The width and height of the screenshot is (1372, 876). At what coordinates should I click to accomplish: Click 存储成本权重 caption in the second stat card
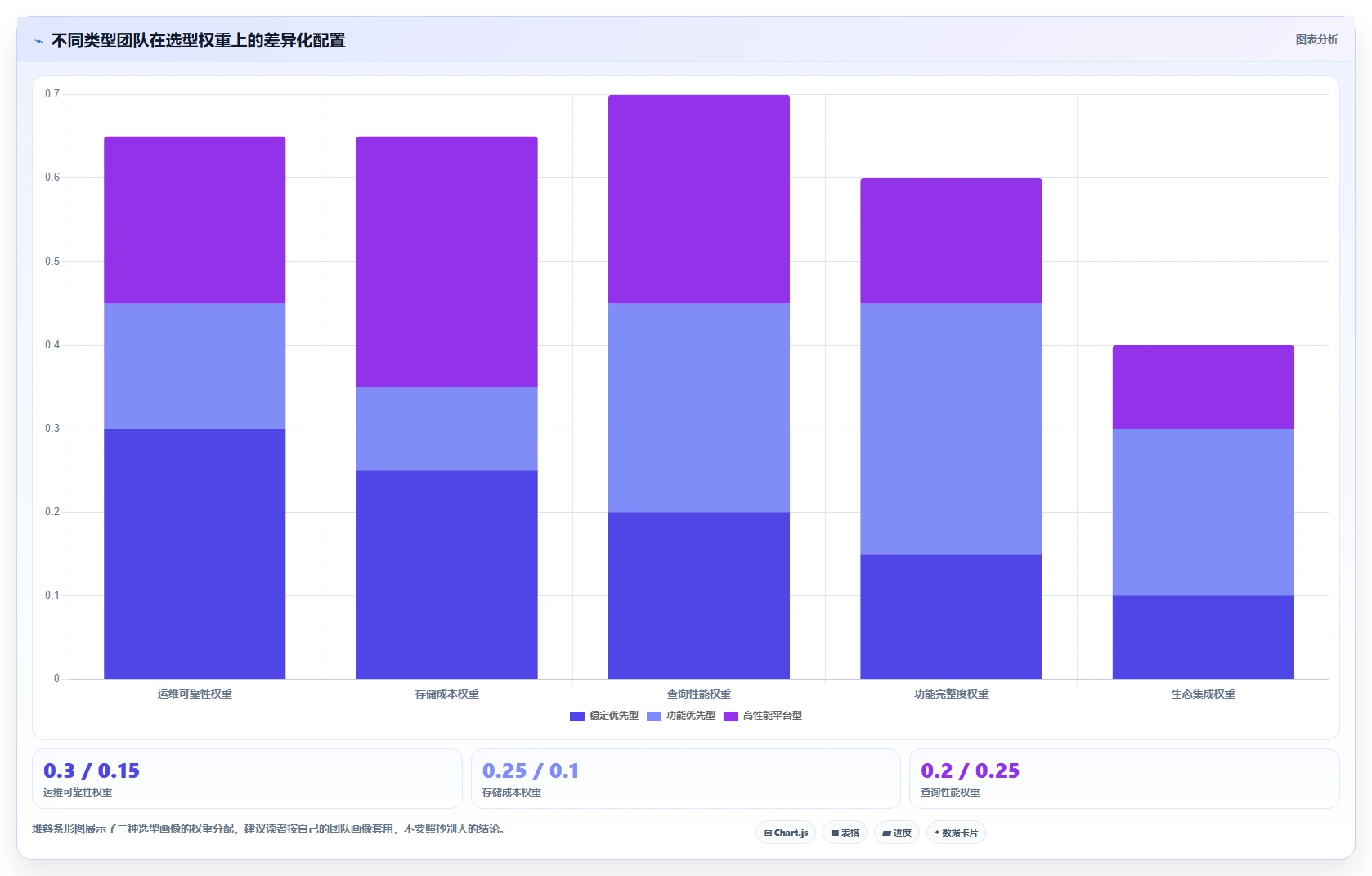(x=512, y=793)
